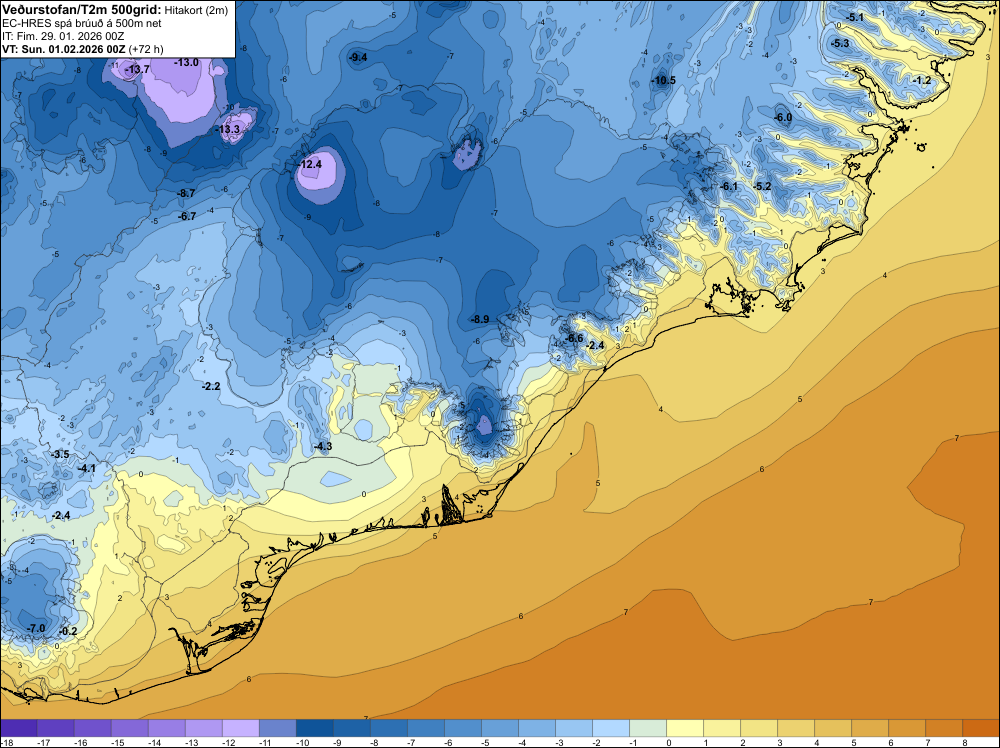Click the -15 label in the legend scale
This screenshot has width=1000, height=748.
tap(118, 743)
